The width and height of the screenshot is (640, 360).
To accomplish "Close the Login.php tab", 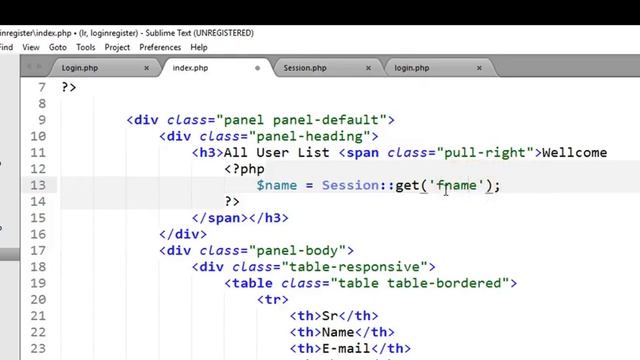I will [x=147, y=68].
